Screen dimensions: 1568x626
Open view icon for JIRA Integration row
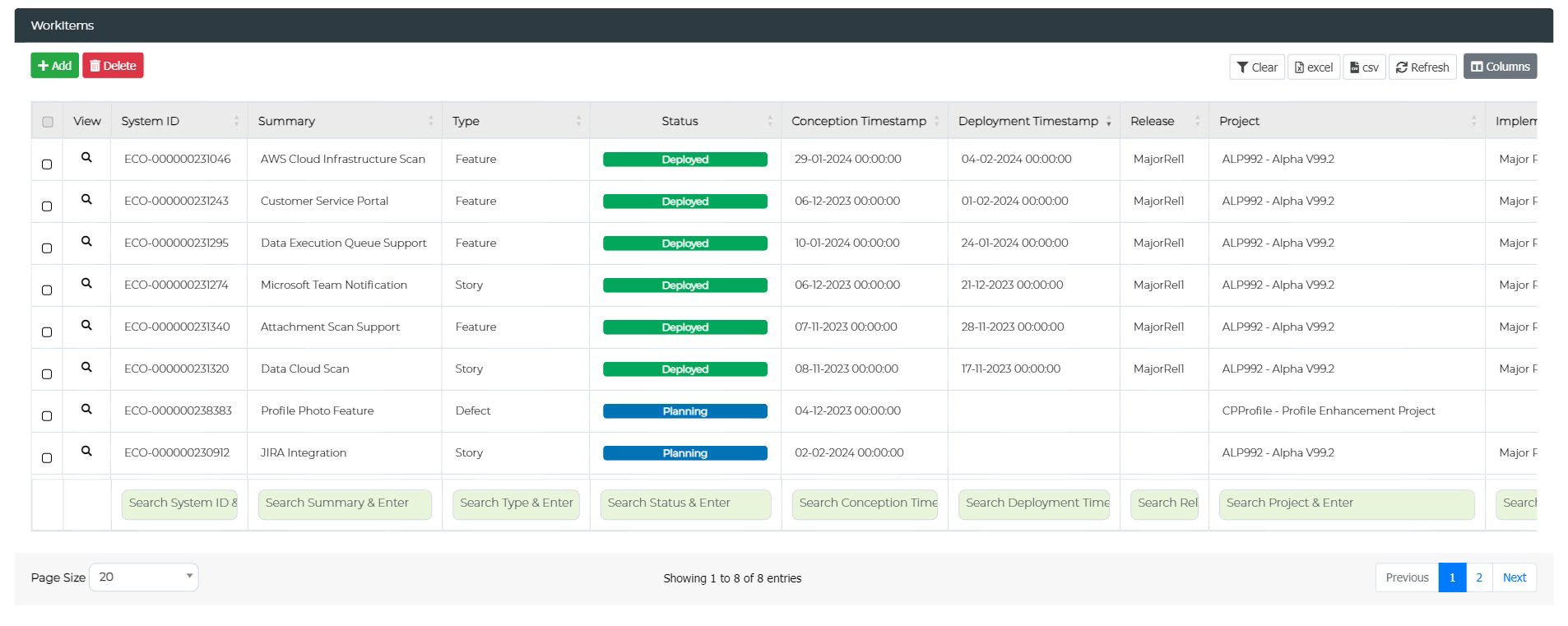pos(86,451)
